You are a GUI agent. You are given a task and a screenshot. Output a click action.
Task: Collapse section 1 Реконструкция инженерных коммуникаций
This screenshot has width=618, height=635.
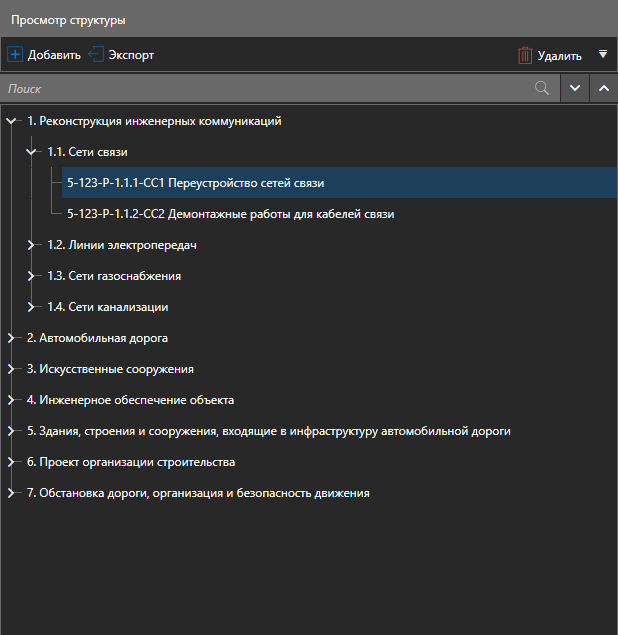pyautogui.click(x=12, y=122)
